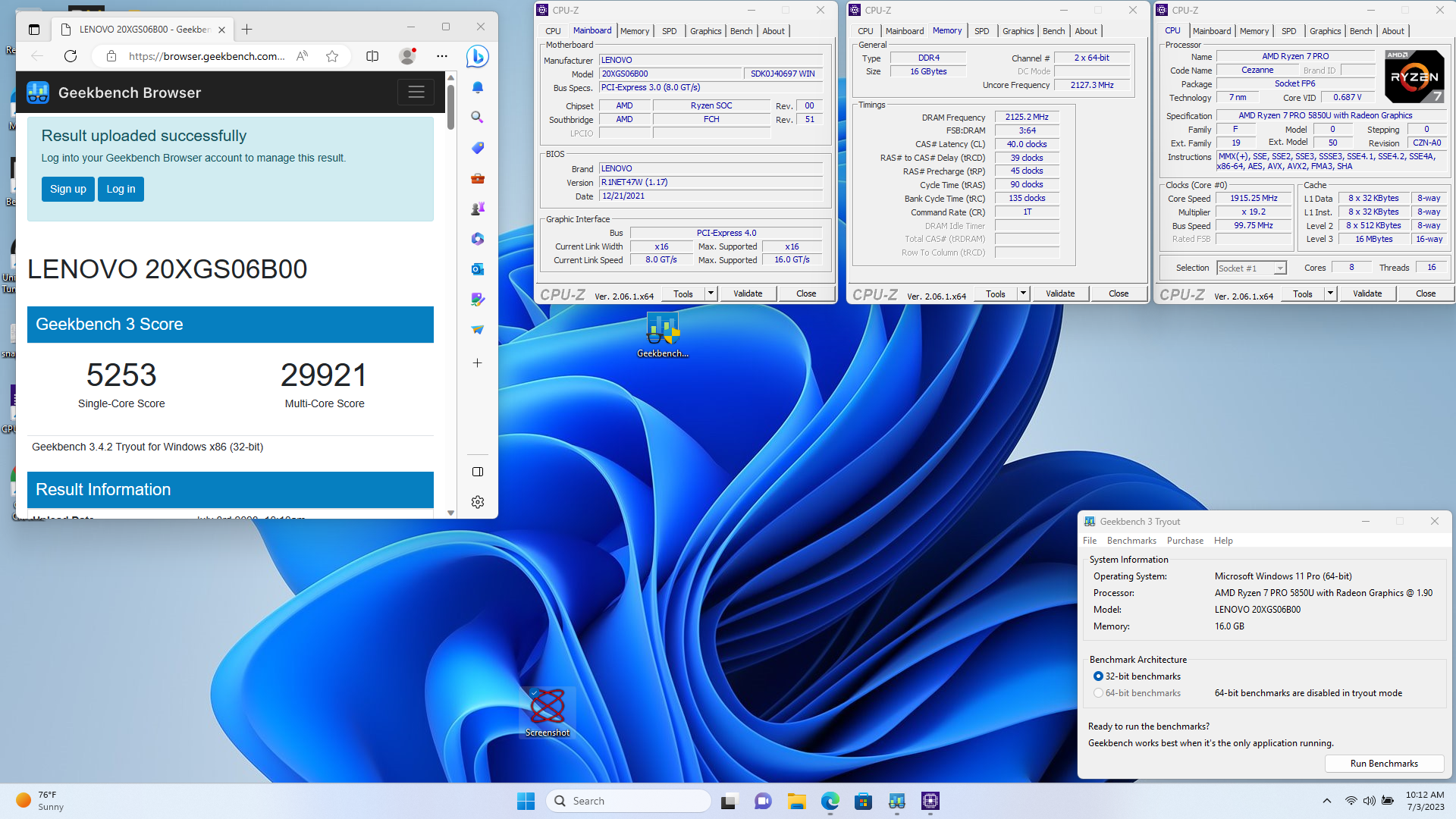Open Edge sidebar Microsoft 365 icon
This screenshot has width=1456, height=819.
[x=478, y=239]
